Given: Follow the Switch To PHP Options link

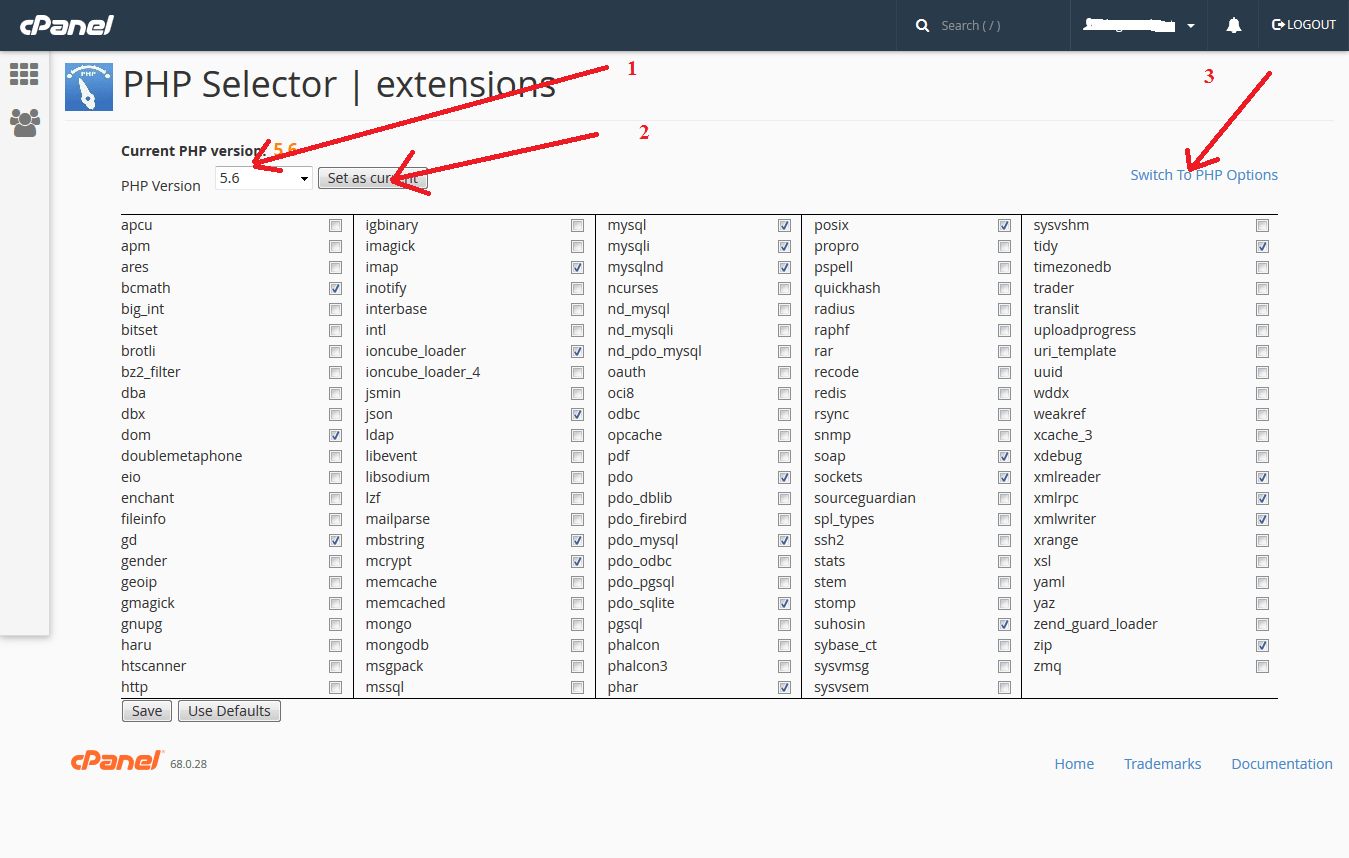Looking at the screenshot, I should click(1203, 174).
